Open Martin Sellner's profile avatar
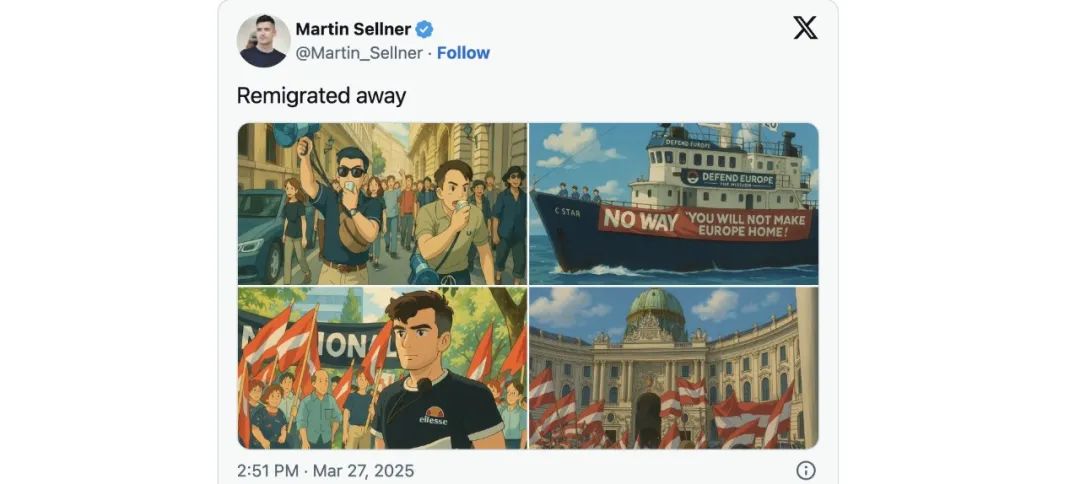The image size is (1080, 484). (x=263, y=41)
